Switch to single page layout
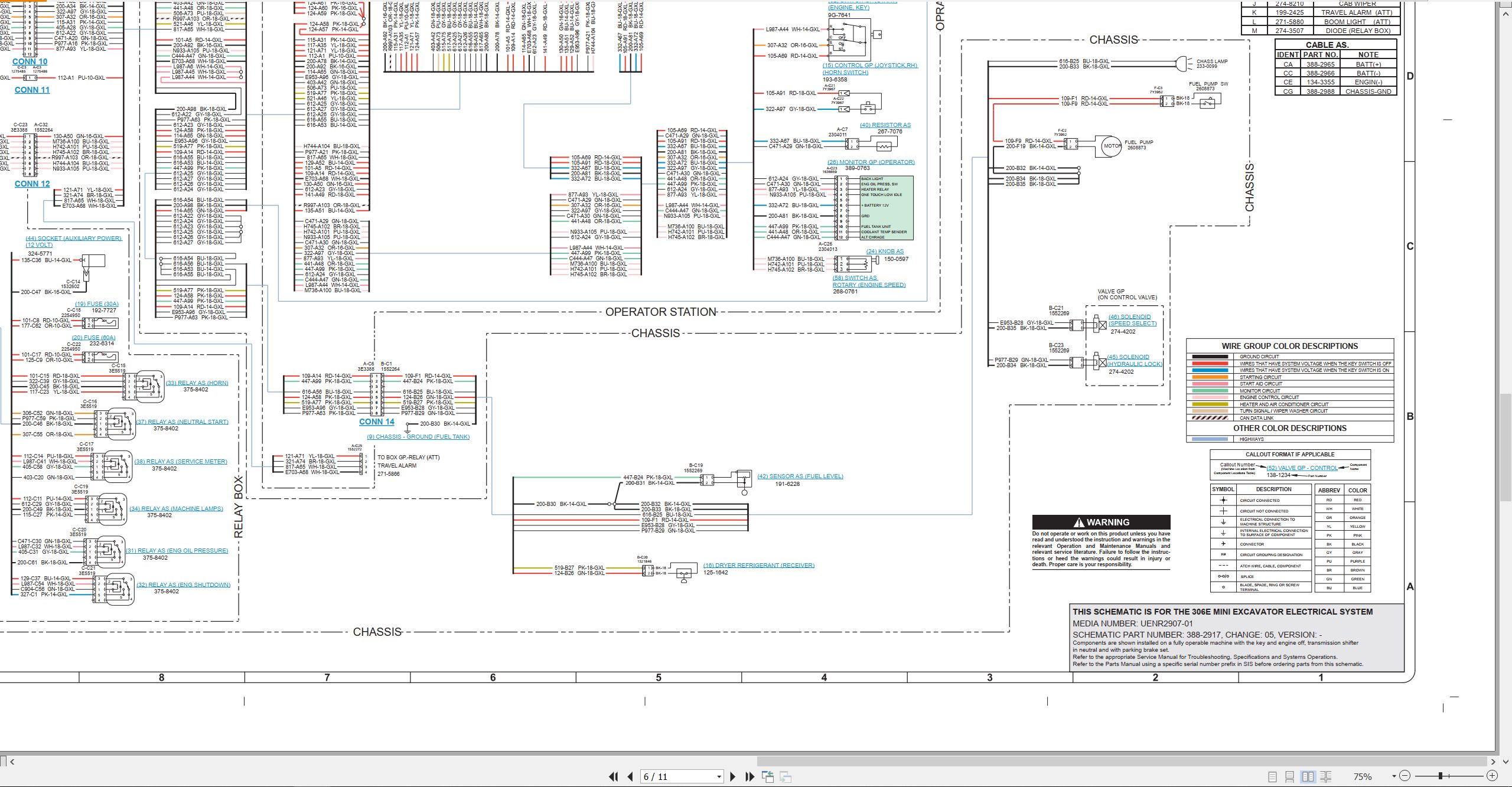 pos(1272,777)
